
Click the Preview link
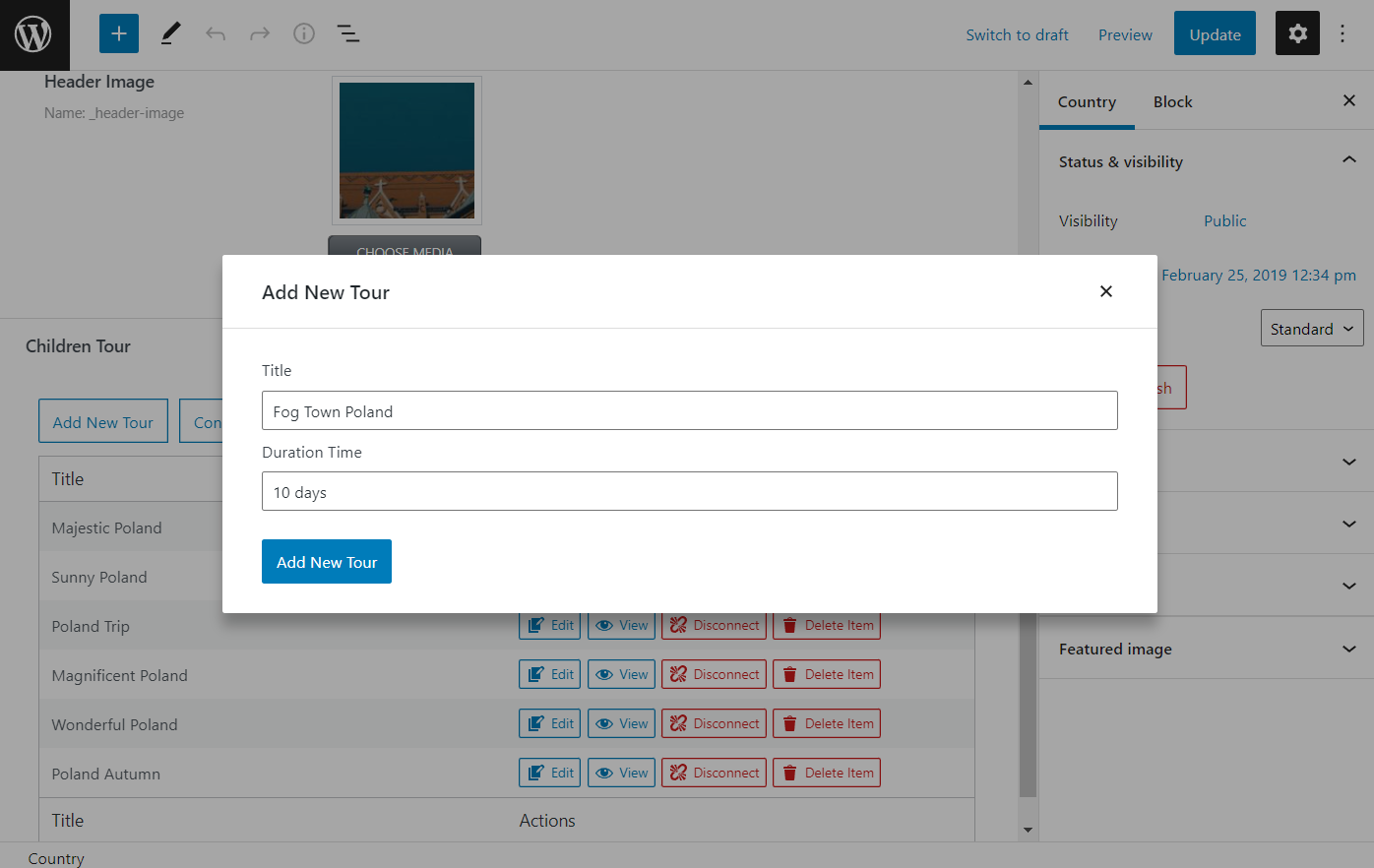pos(1125,34)
